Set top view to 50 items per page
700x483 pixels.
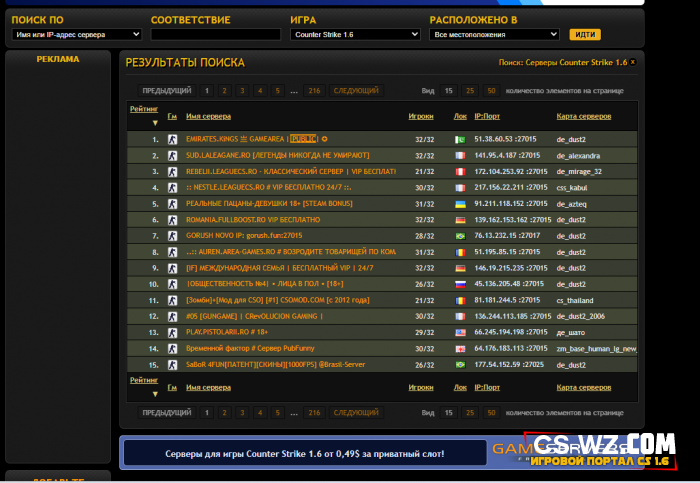point(491,90)
